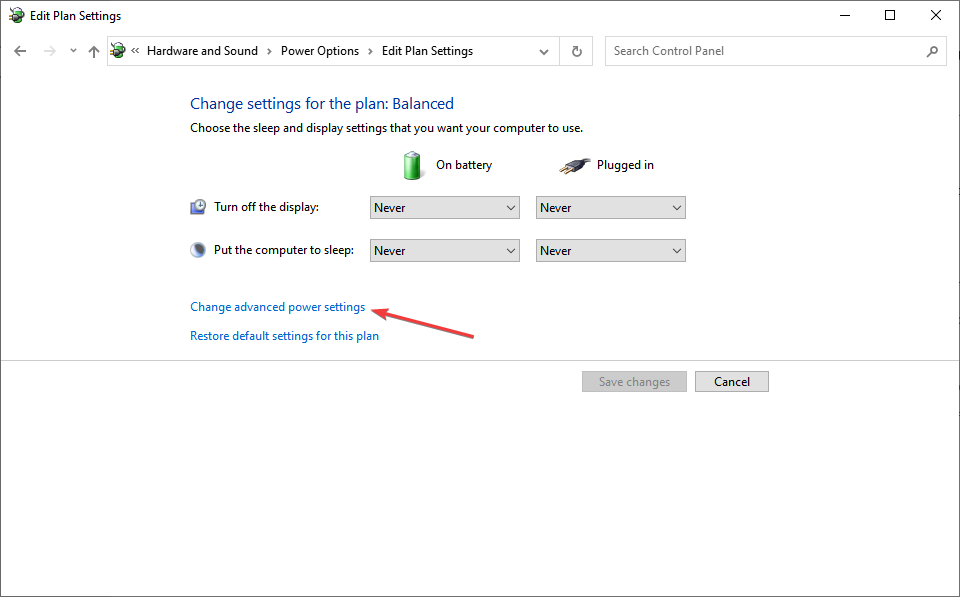Open sleep dropdown for On battery
The height and width of the screenshot is (597, 960).
point(444,251)
